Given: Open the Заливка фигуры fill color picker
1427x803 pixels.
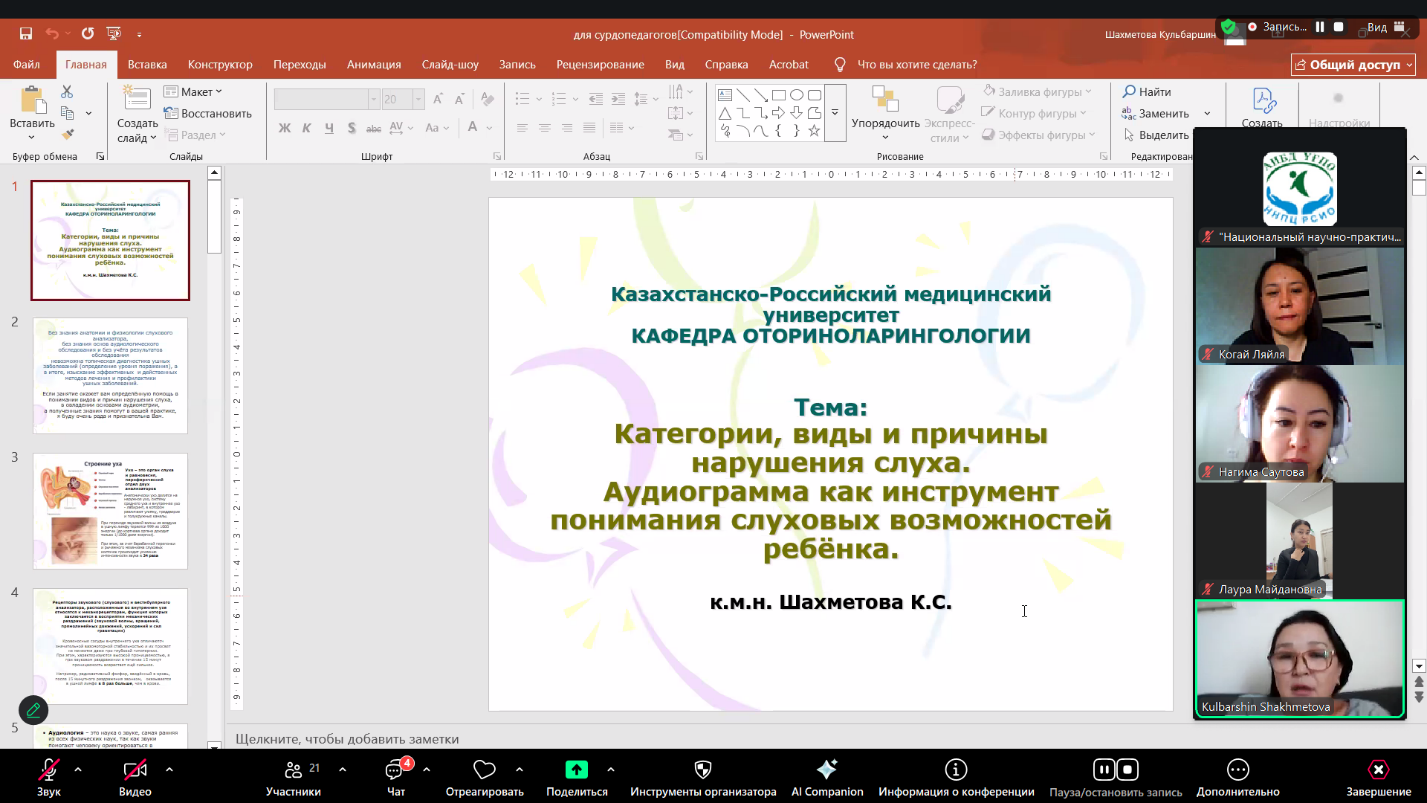Looking at the screenshot, I should click(1035, 92).
